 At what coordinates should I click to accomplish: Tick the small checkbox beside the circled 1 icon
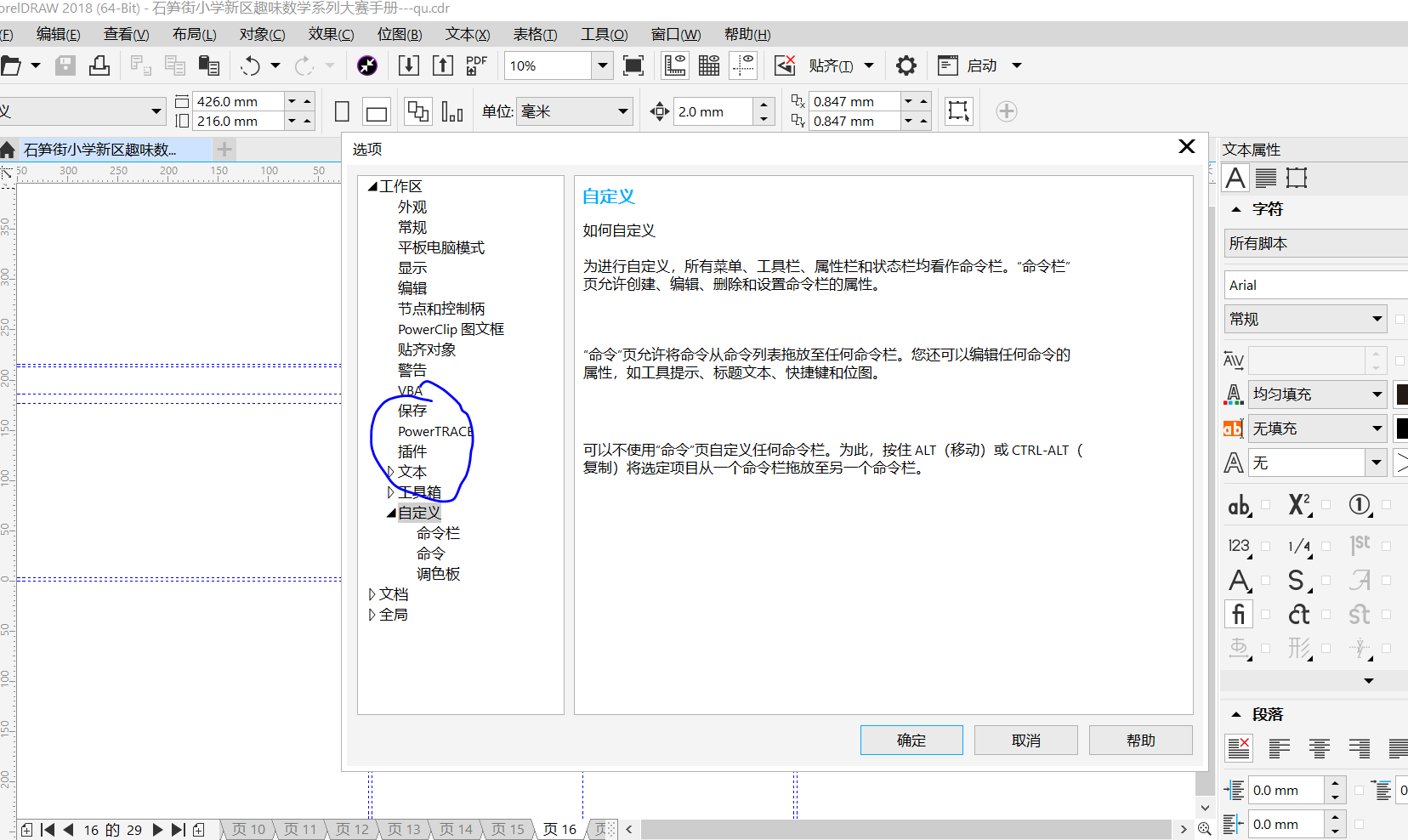1386,505
